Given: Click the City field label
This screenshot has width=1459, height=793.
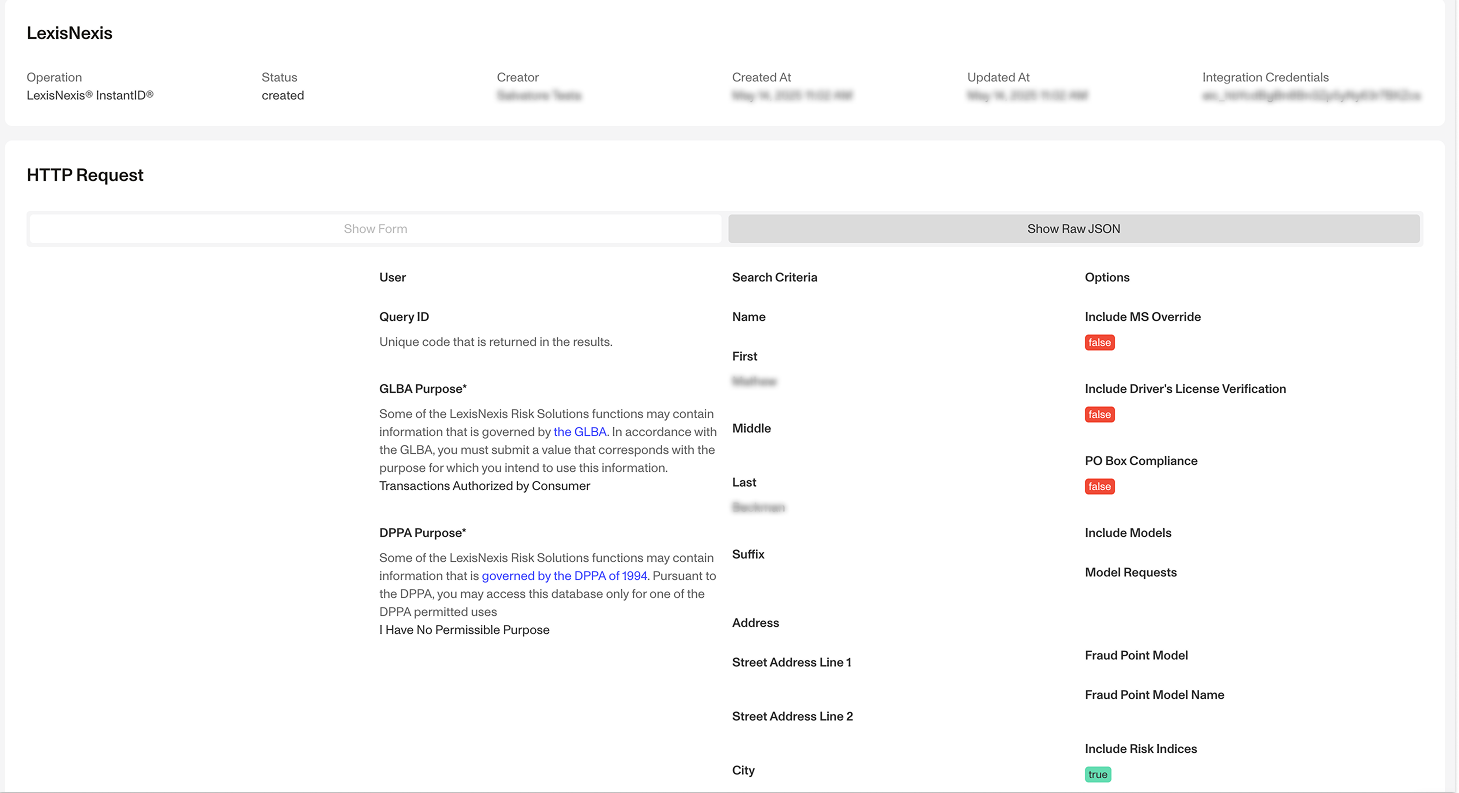Looking at the screenshot, I should [744, 771].
